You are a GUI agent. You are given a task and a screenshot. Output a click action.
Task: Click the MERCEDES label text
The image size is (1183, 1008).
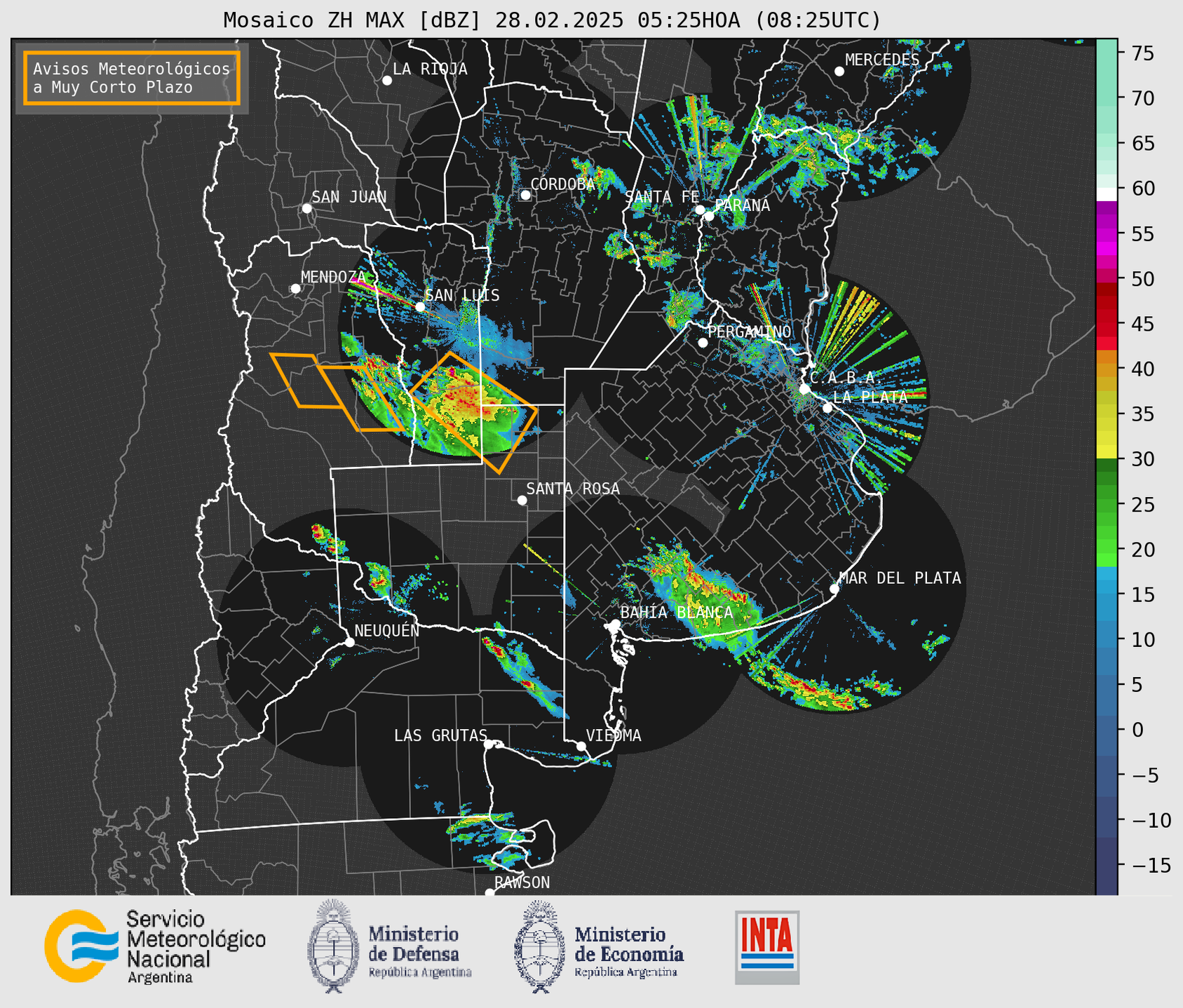(x=882, y=60)
